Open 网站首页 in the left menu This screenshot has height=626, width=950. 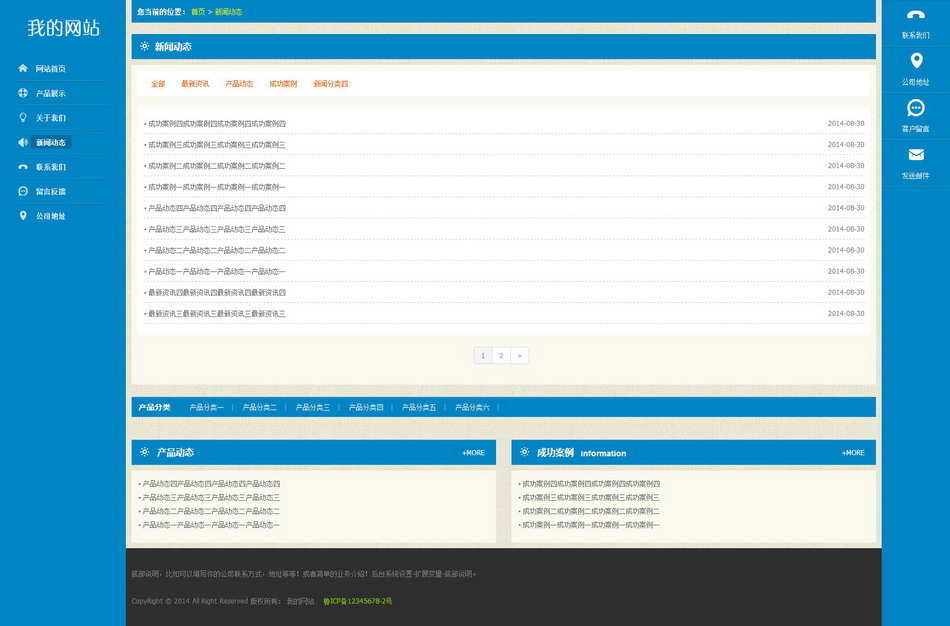click(x=50, y=68)
